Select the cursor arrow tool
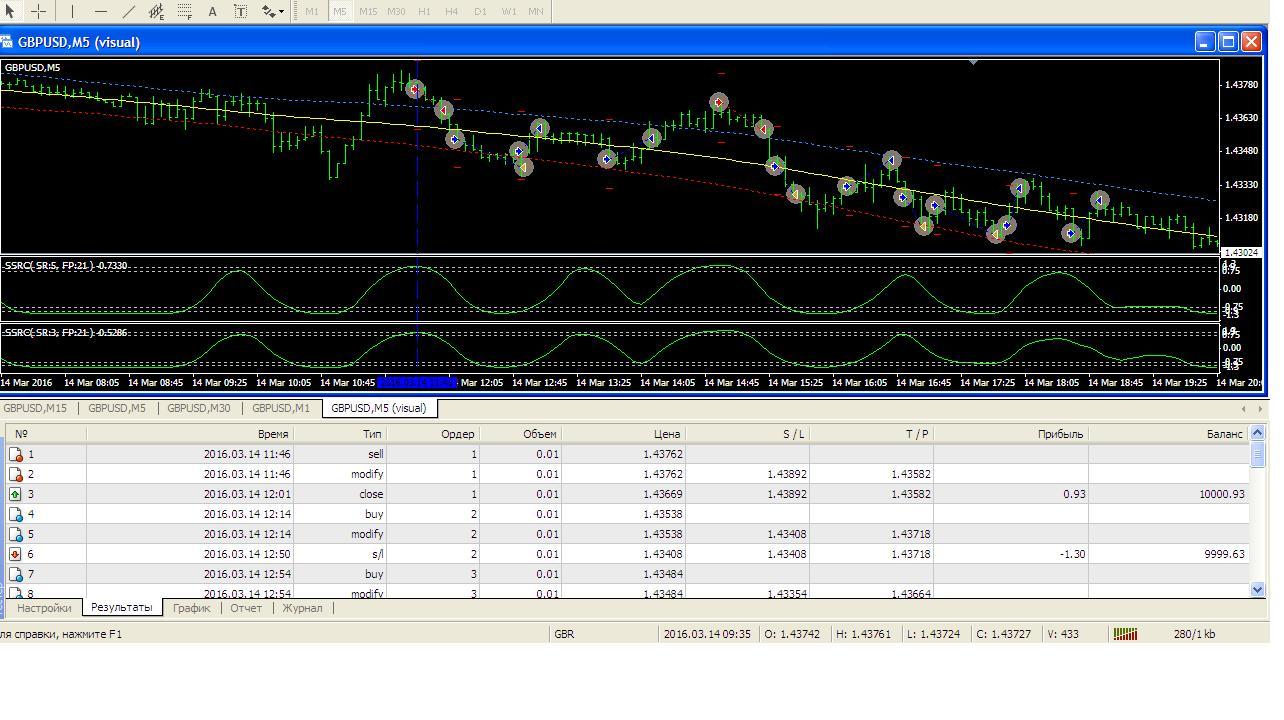Viewport: 1284px width, 720px height. (10, 11)
